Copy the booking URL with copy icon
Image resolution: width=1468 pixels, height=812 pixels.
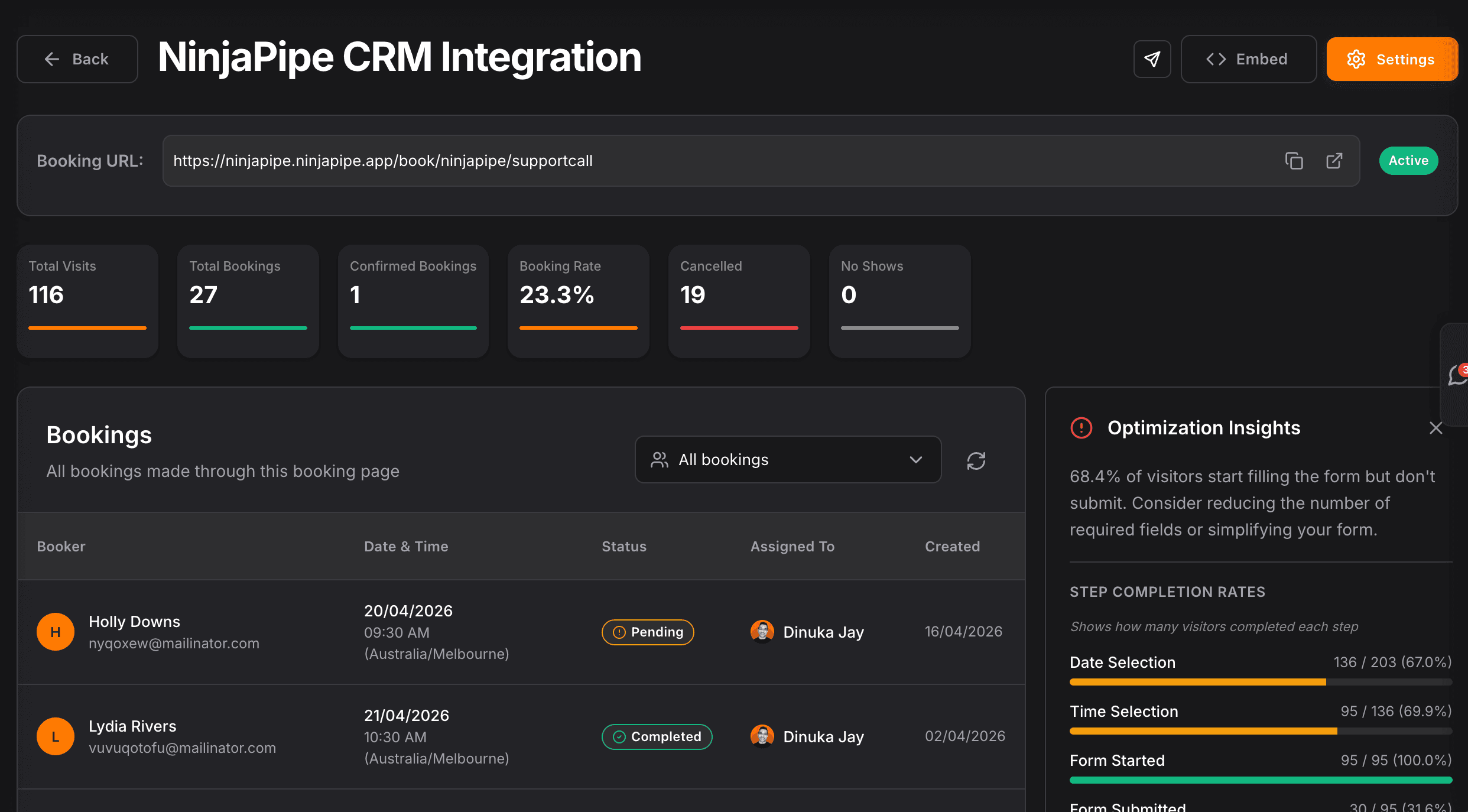point(1294,161)
